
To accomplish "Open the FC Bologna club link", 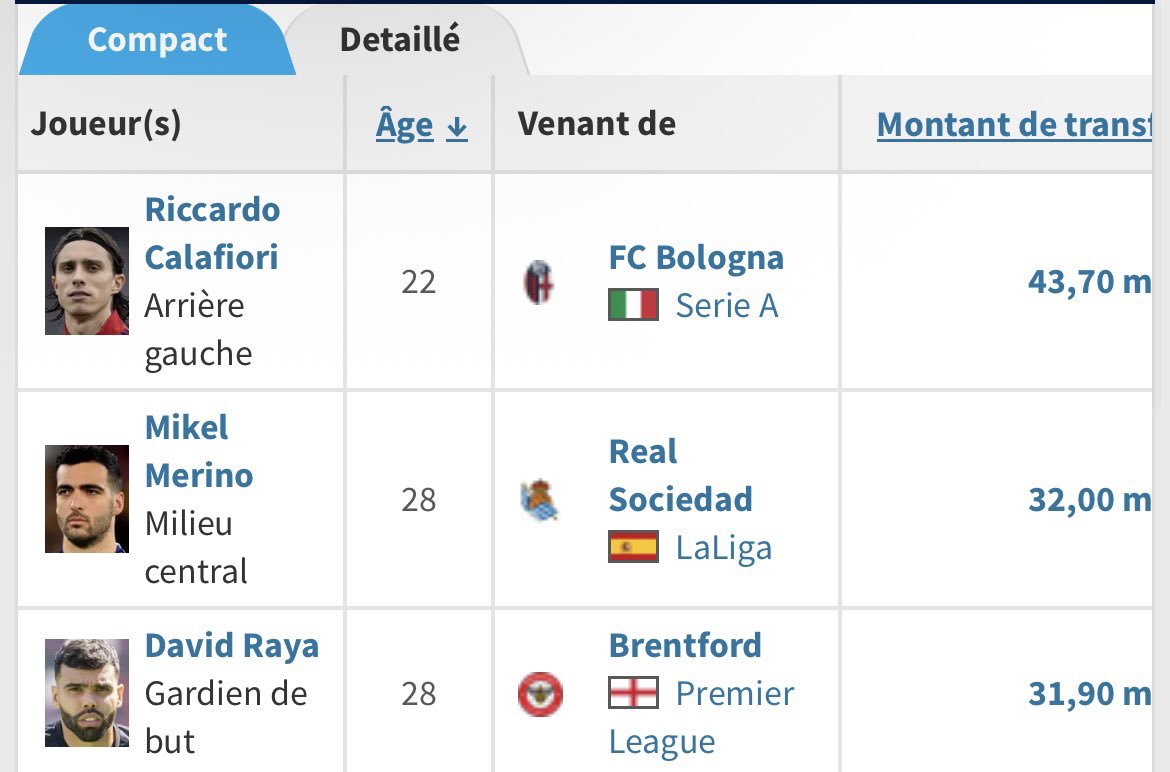I will pyautogui.click(x=696, y=257).
